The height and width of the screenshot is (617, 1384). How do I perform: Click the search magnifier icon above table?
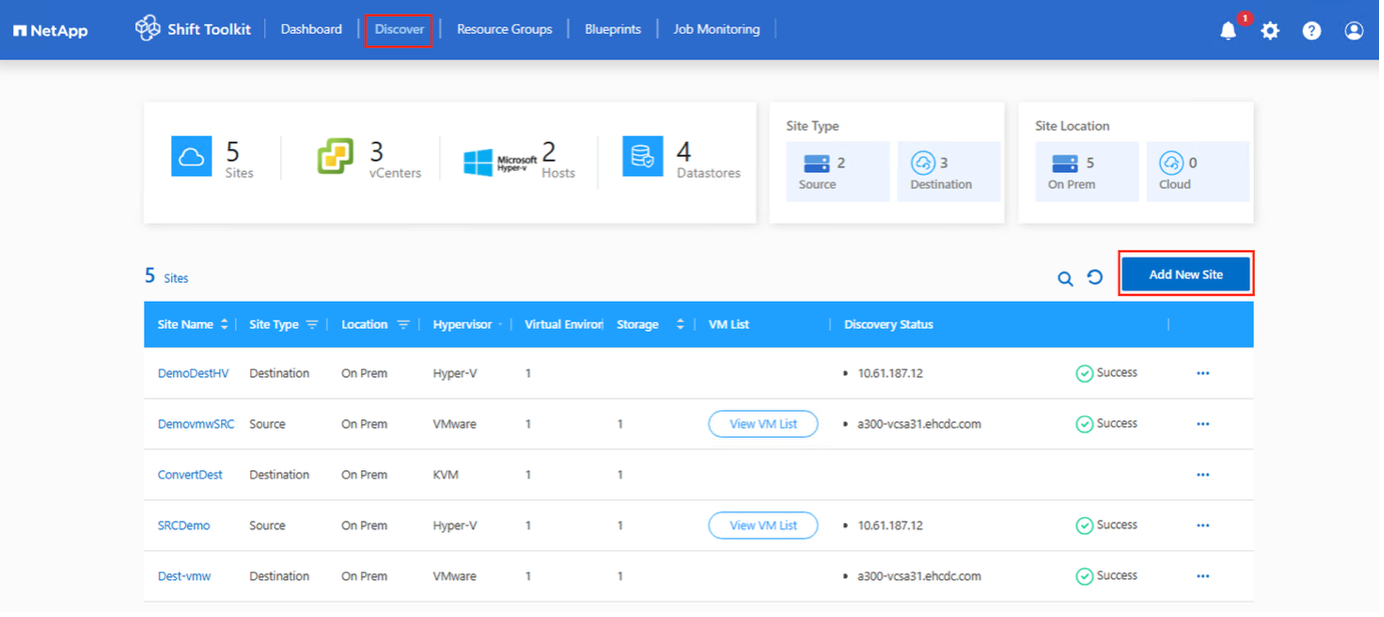click(x=1065, y=278)
